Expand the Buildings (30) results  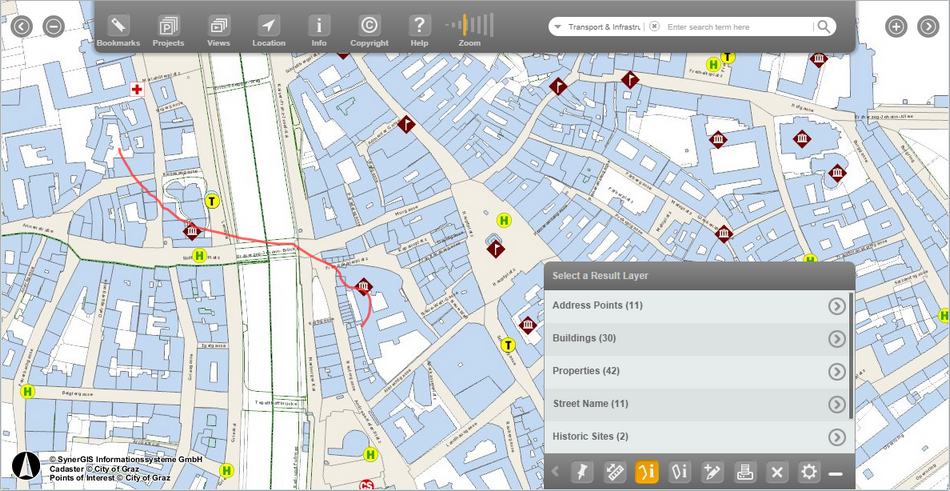coord(837,339)
